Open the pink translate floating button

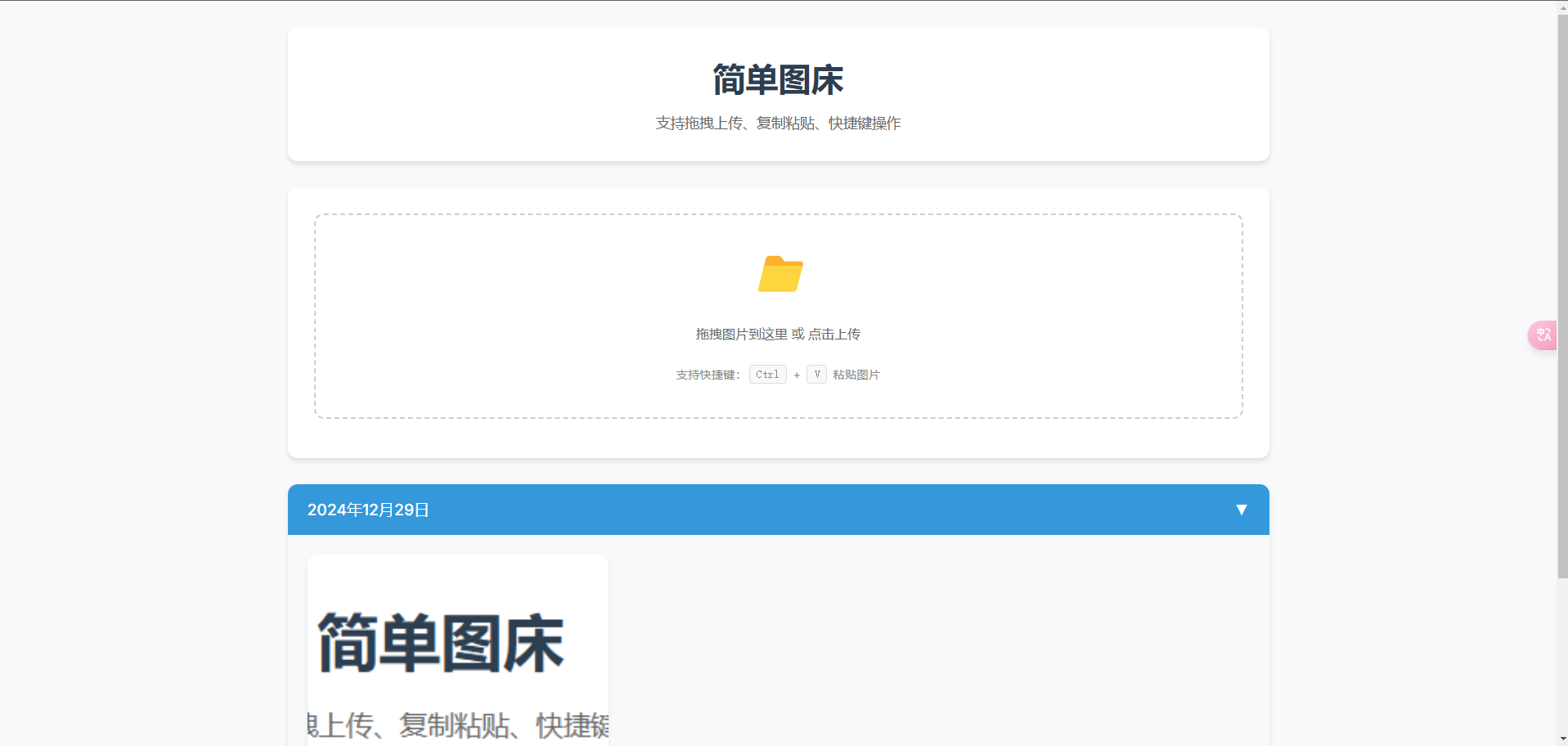pos(1543,335)
